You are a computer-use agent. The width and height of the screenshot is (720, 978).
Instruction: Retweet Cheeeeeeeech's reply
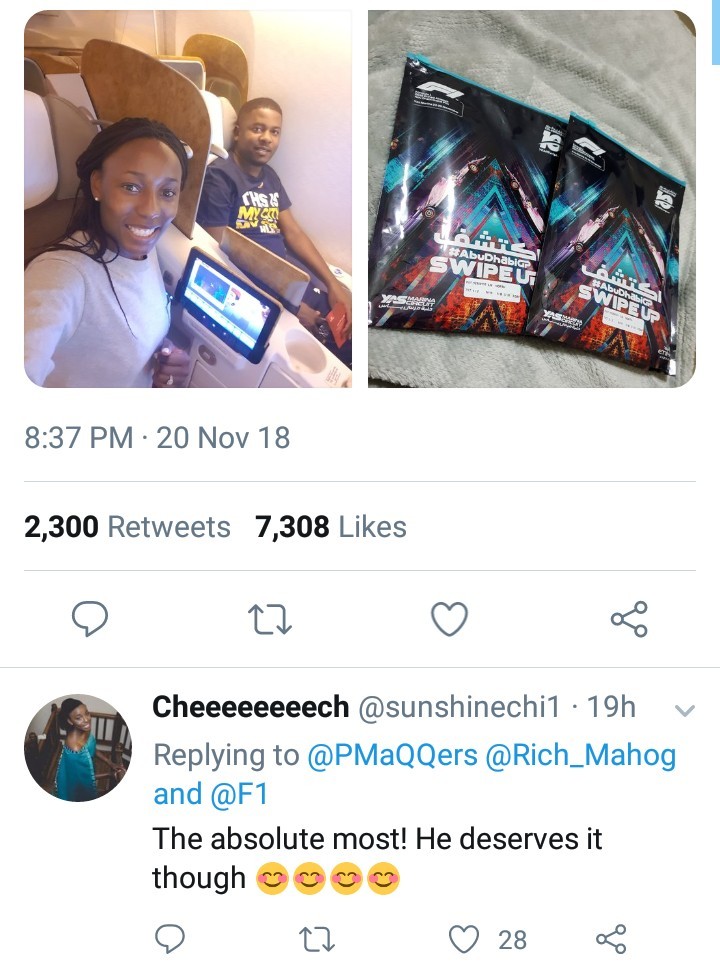[317, 940]
